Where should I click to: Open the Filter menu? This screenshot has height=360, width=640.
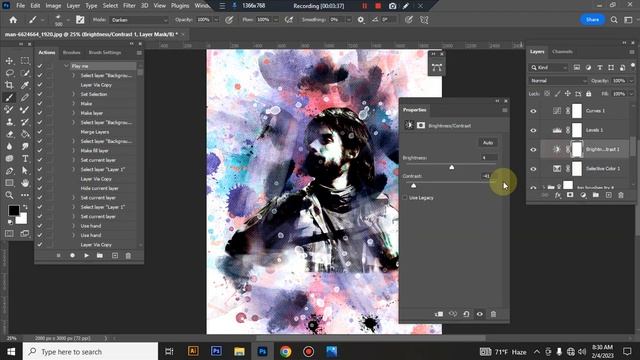tap(129, 6)
